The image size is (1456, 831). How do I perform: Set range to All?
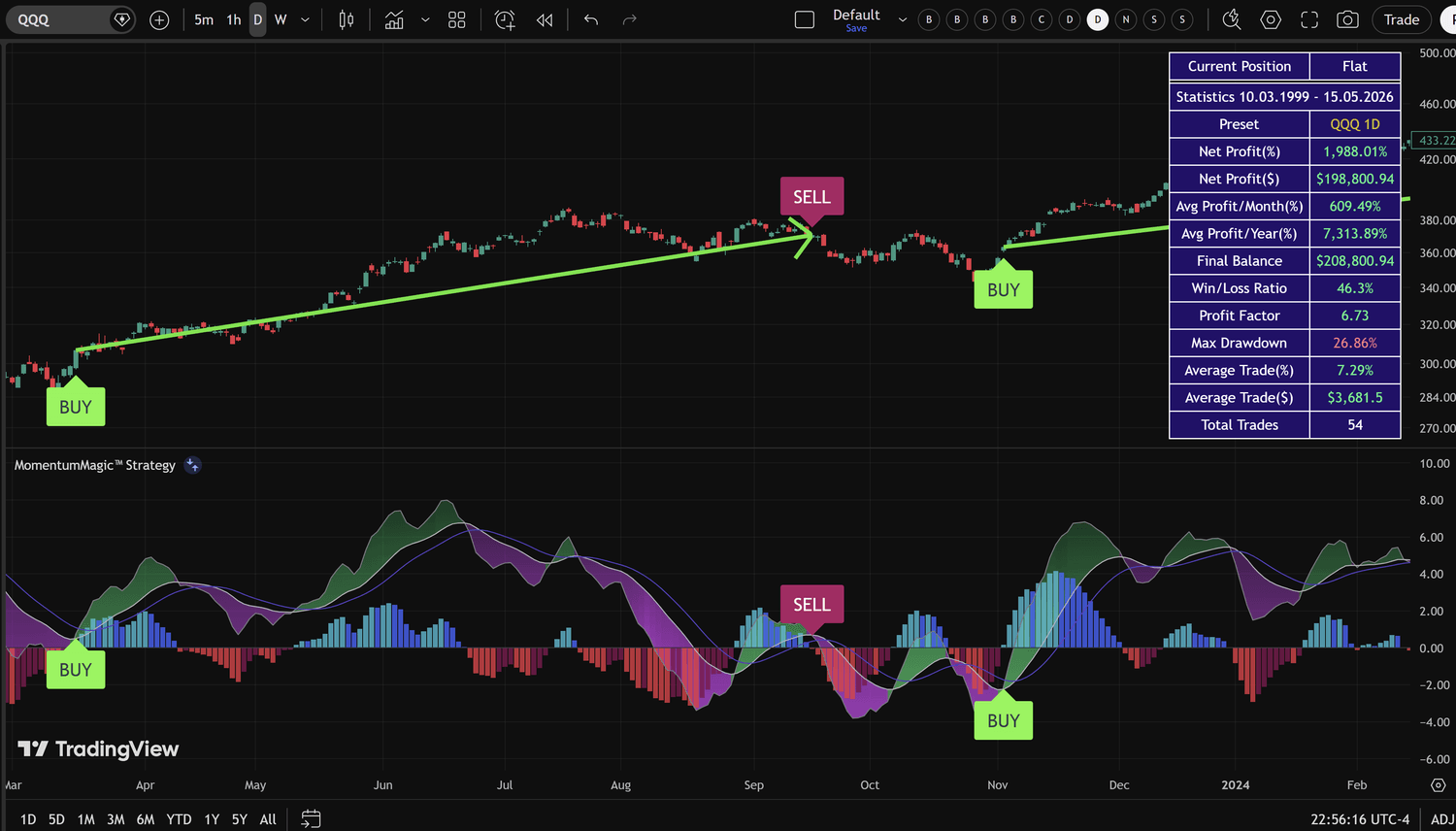pyautogui.click(x=268, y=819)
